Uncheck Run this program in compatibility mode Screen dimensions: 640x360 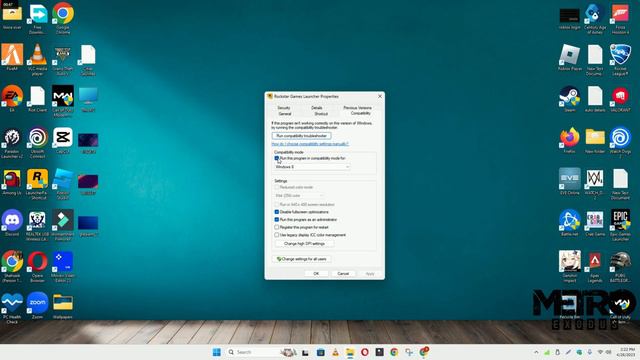(277, 158)
